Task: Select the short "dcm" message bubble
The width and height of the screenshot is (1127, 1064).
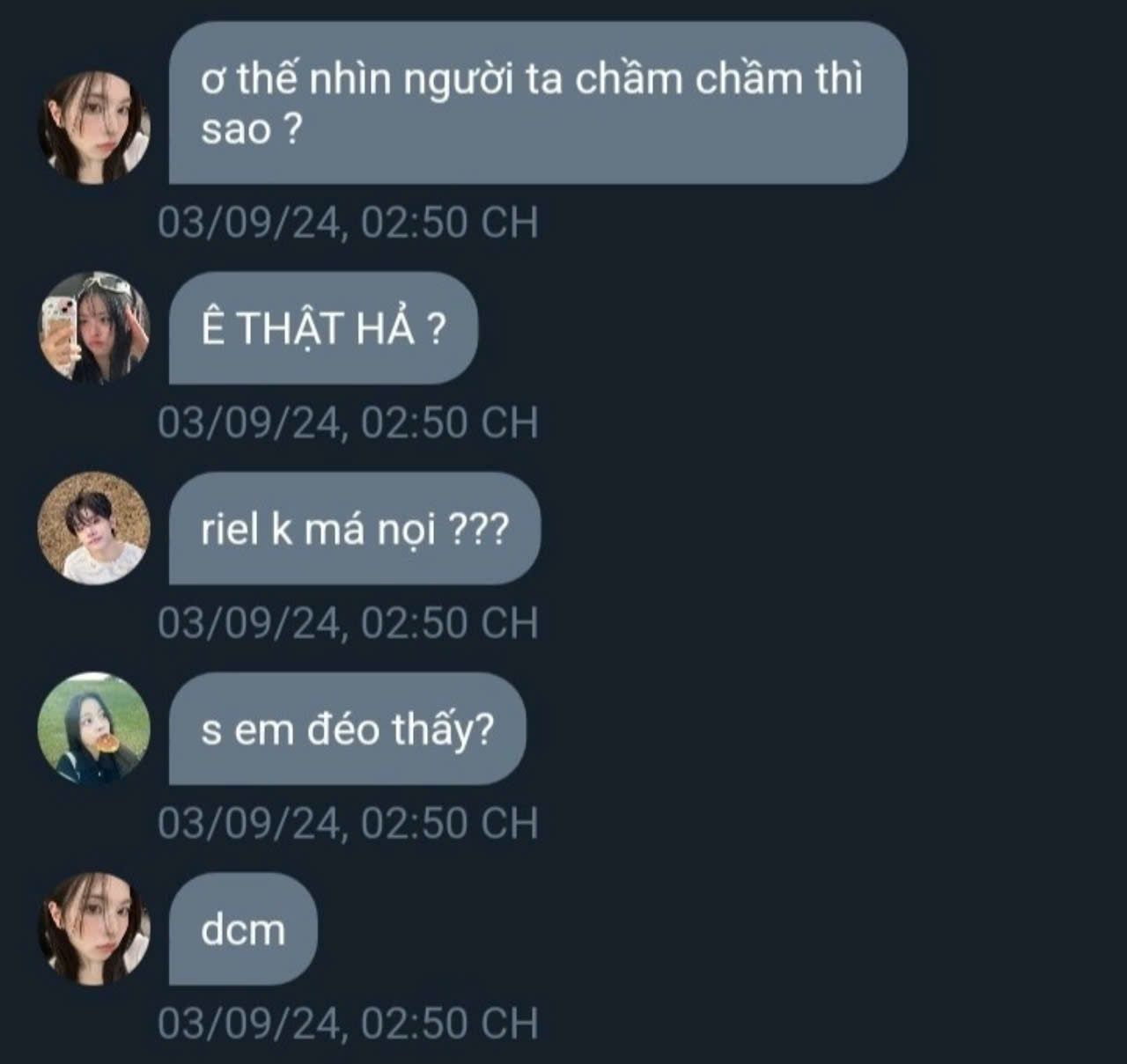Action: tap(243, 928)
